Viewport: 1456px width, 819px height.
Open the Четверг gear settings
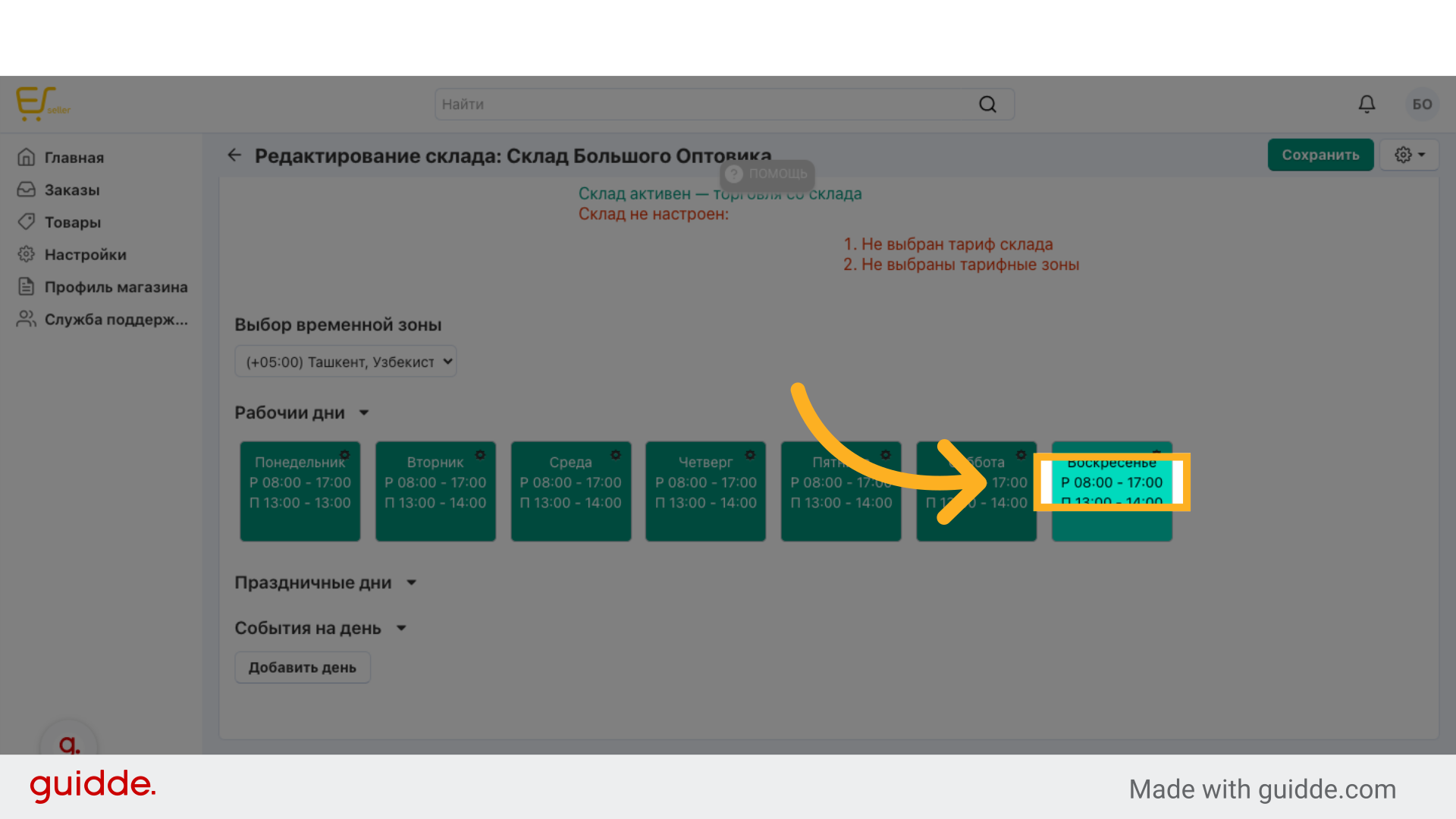coord(750,455)
